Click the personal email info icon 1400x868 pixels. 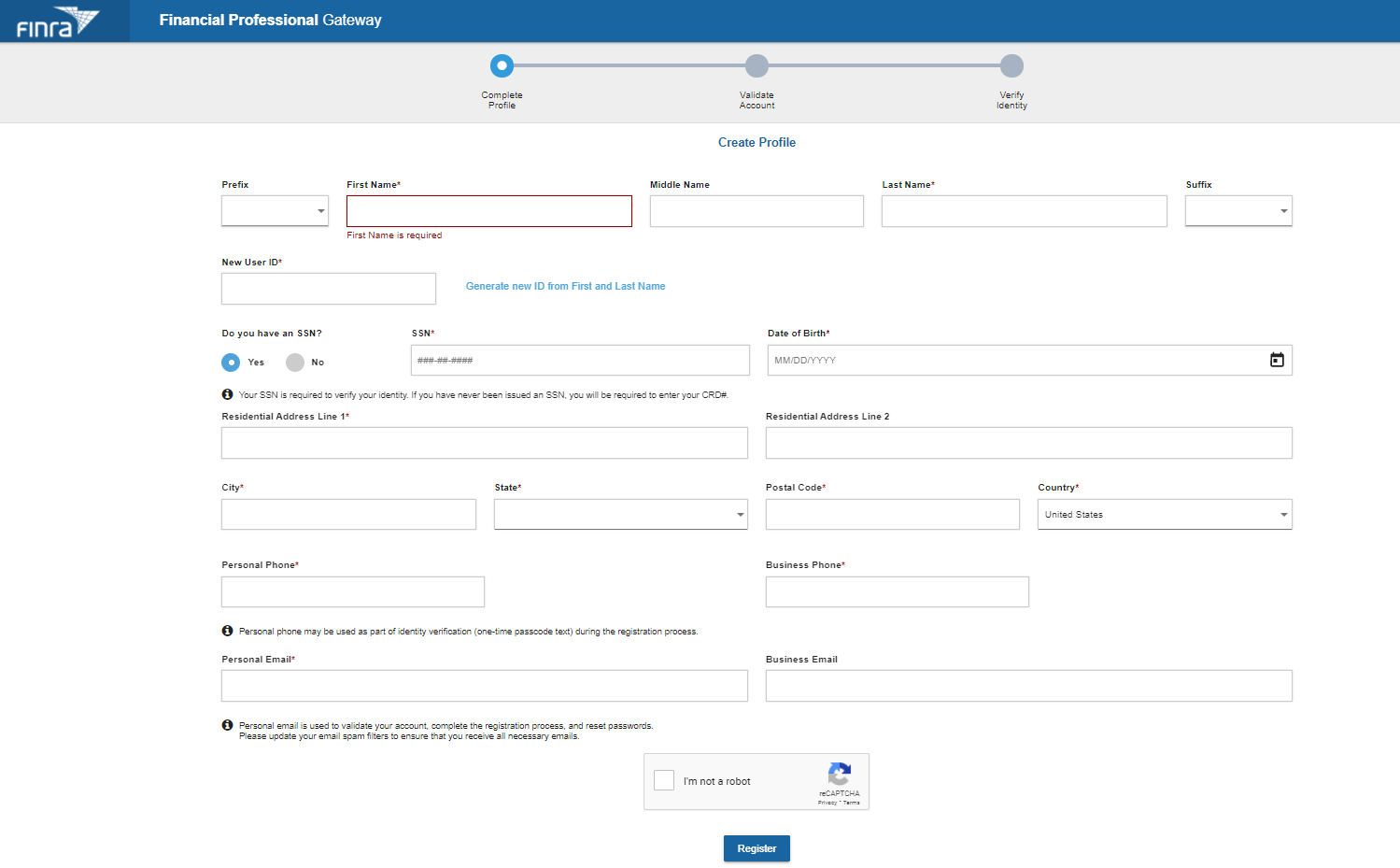227,725
